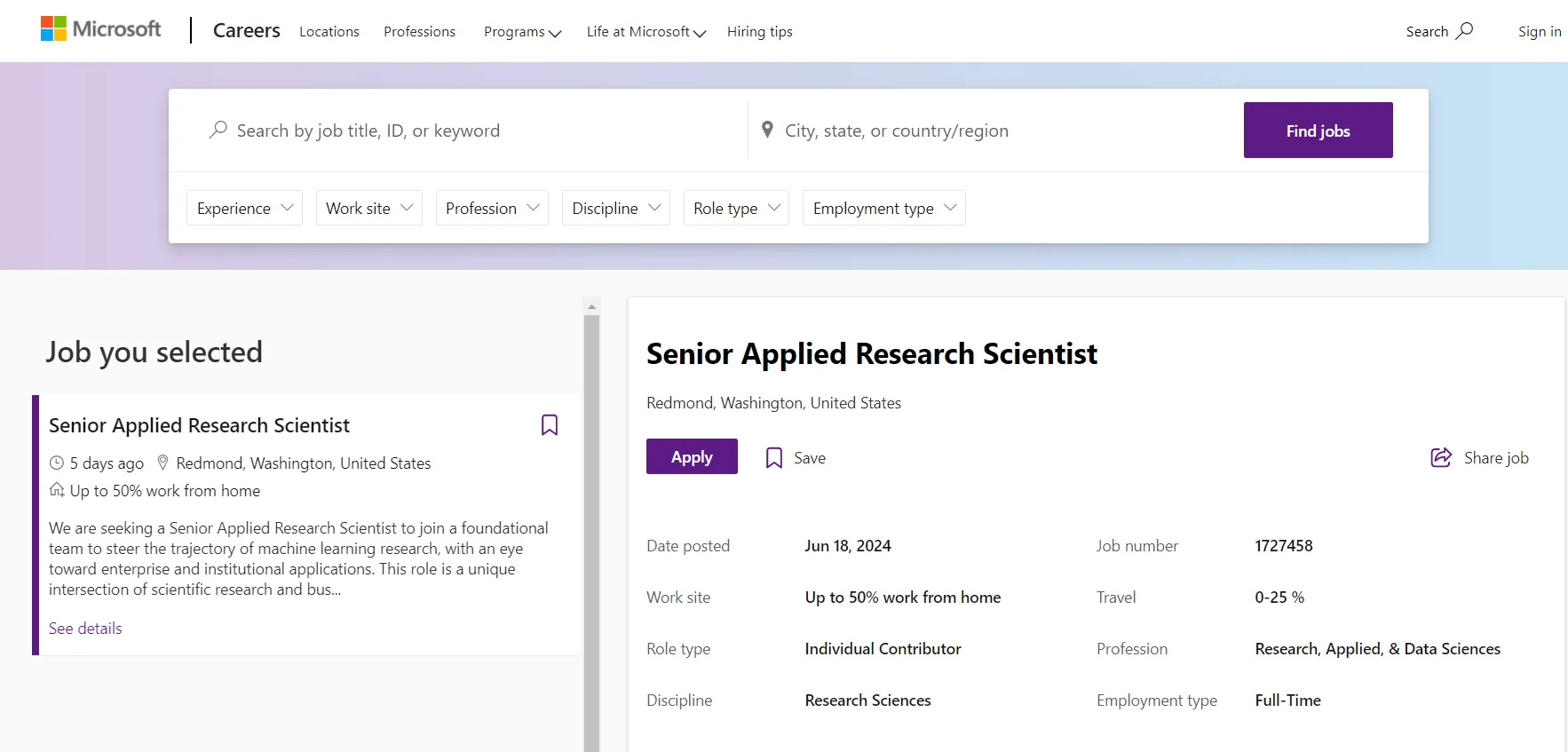Screen dimensions: 1568x752
Task: Click the travel value 0-25 %
Action: 1279,598
